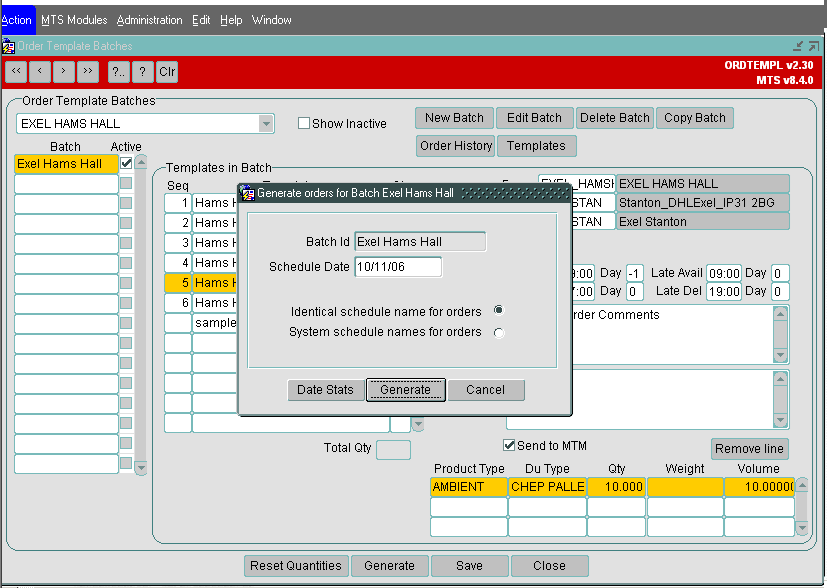Image resolution: width=827 pixels, height=588 pixels.
Task: Click Date Stats in the dialog
Action: pyautogui.click(x=325, y=390)
